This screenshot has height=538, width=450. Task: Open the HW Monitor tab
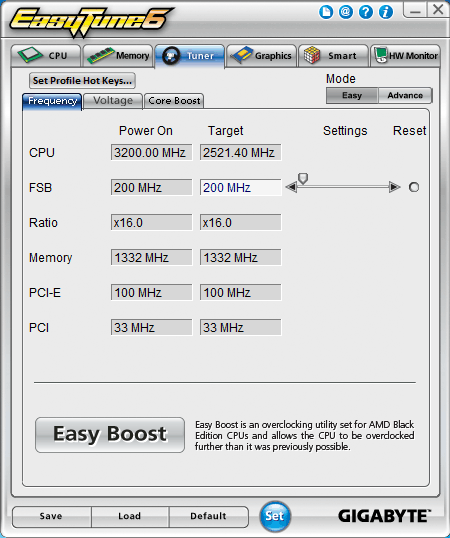pyautogui.click(x=405, y=56)
